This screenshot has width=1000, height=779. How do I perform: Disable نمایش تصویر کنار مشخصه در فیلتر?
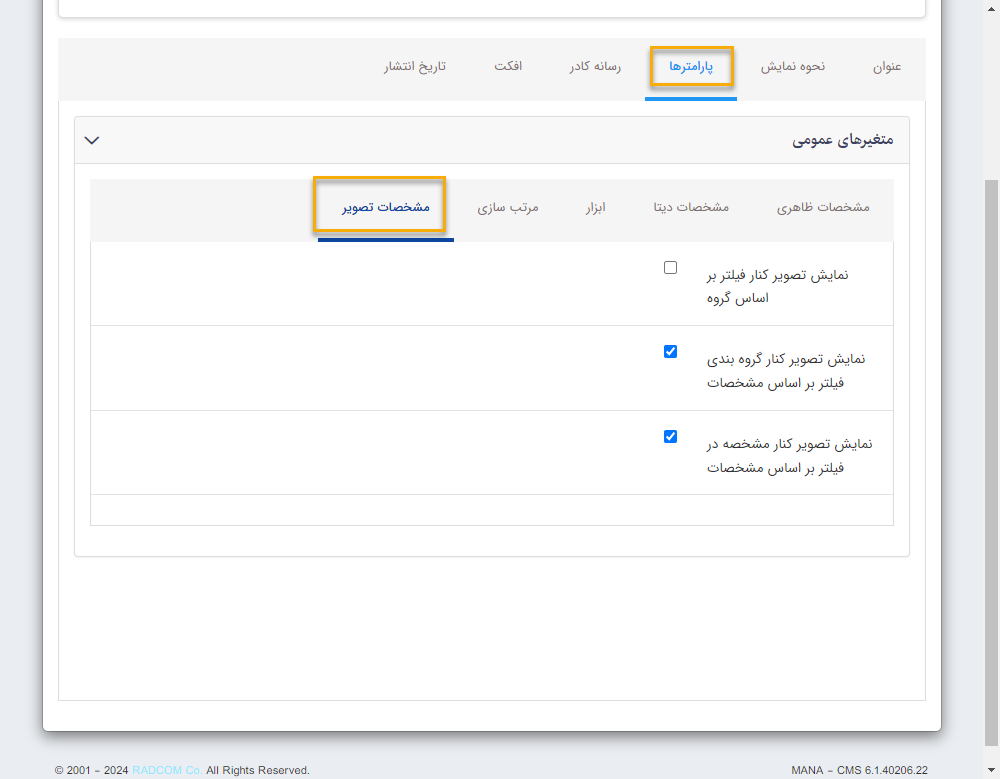[x=671, y=436]
